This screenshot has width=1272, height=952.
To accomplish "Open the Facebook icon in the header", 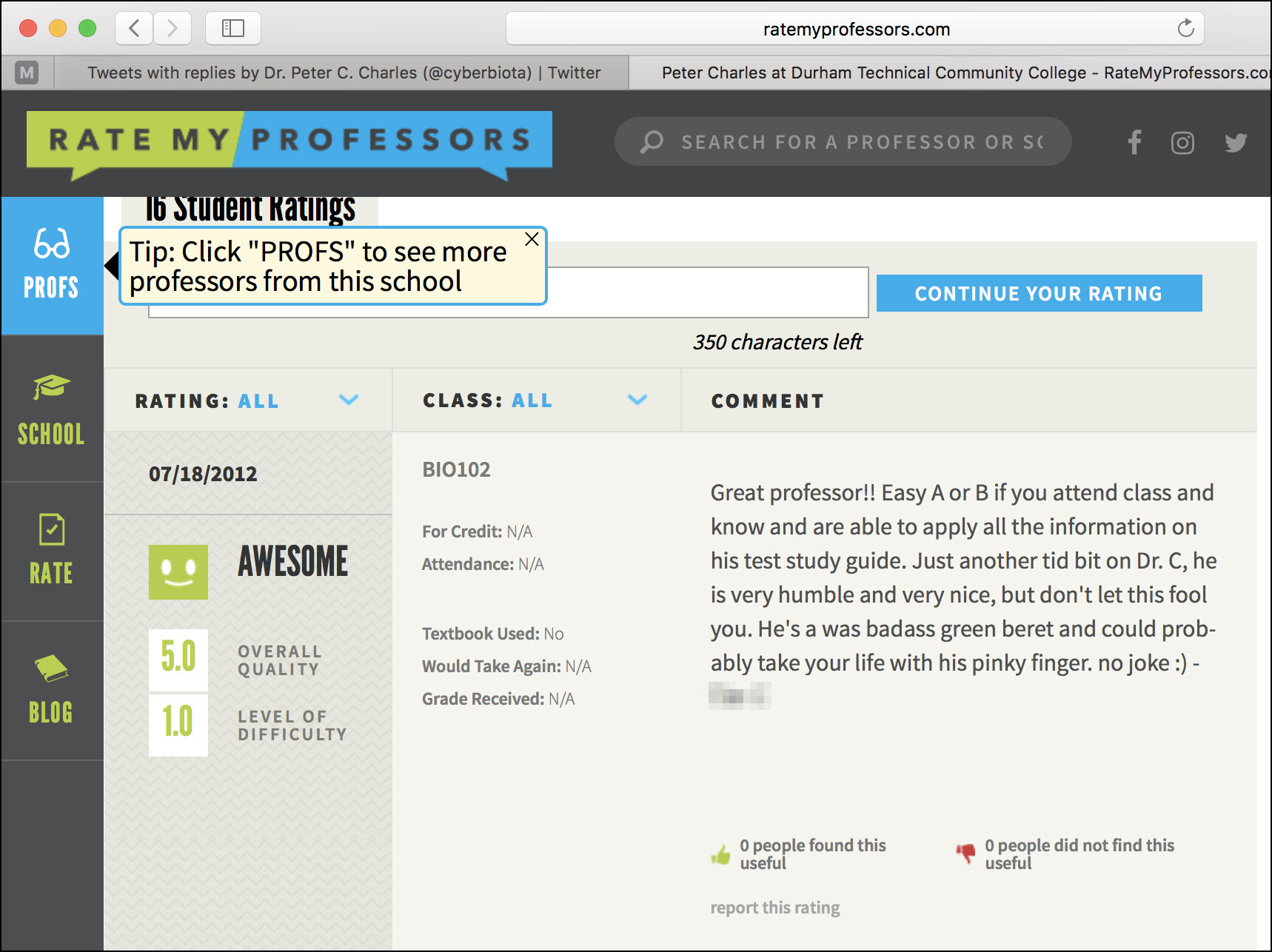I will [x=1134, y=142].
